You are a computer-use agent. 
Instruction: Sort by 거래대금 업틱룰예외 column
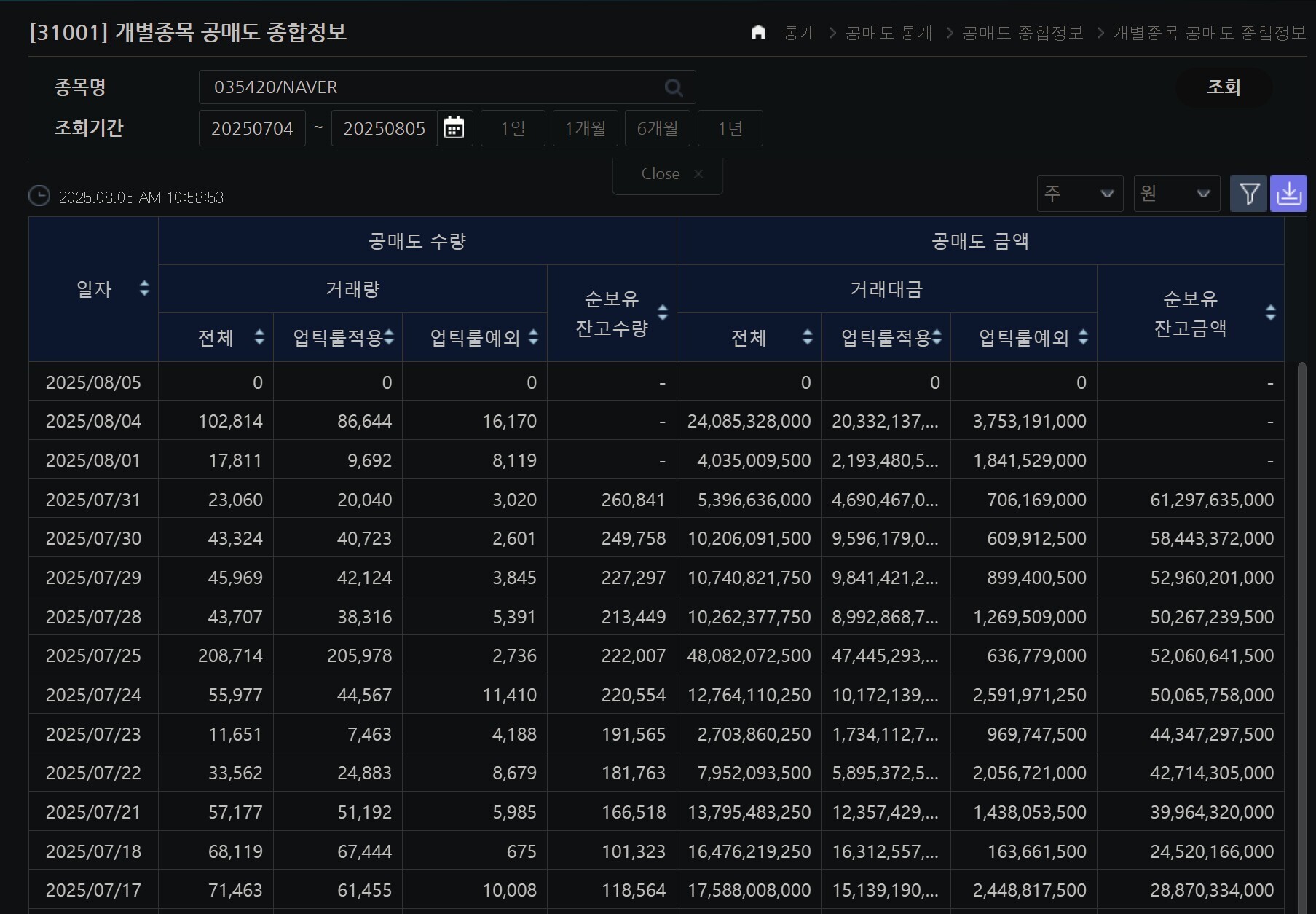point(1083,337)
